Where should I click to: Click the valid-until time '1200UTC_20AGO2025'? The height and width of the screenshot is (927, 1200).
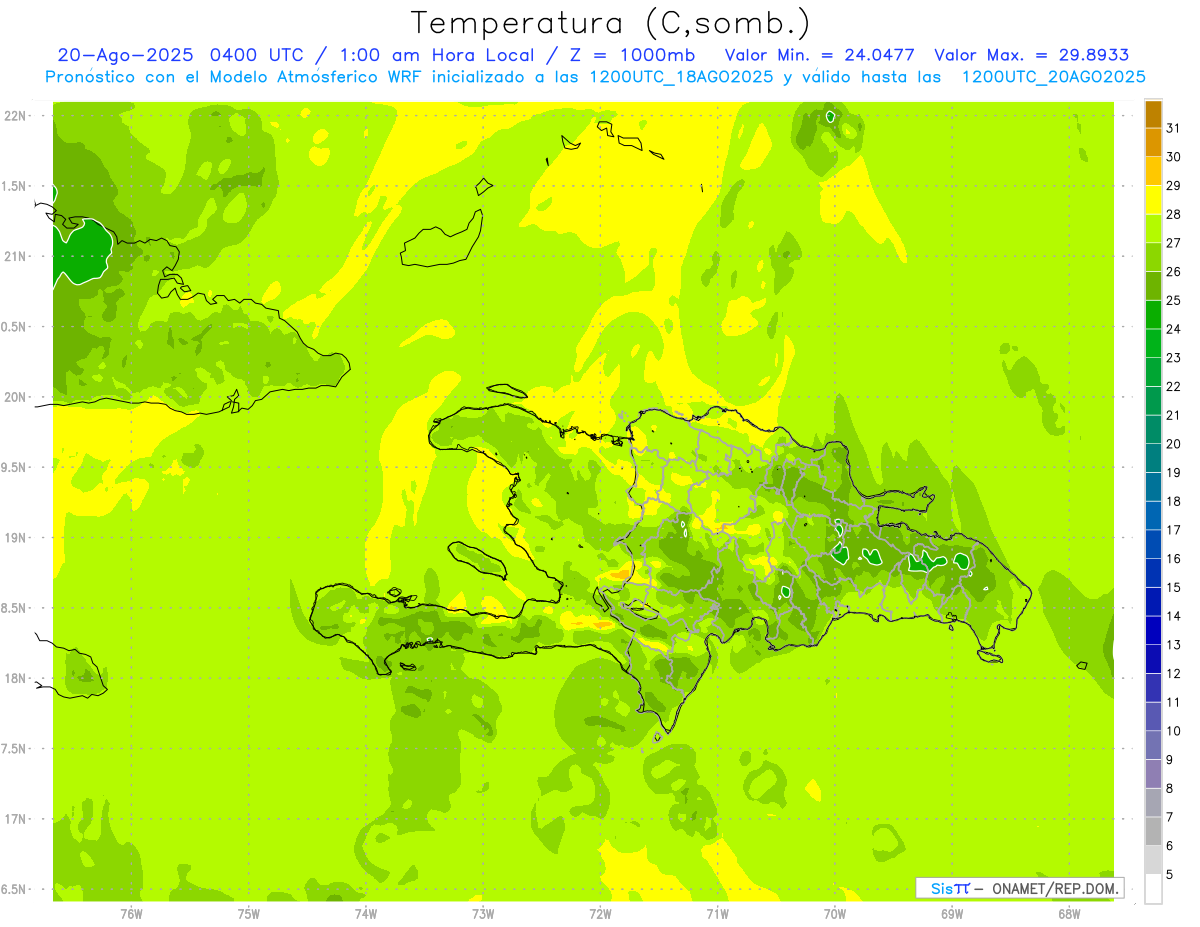1053,77
